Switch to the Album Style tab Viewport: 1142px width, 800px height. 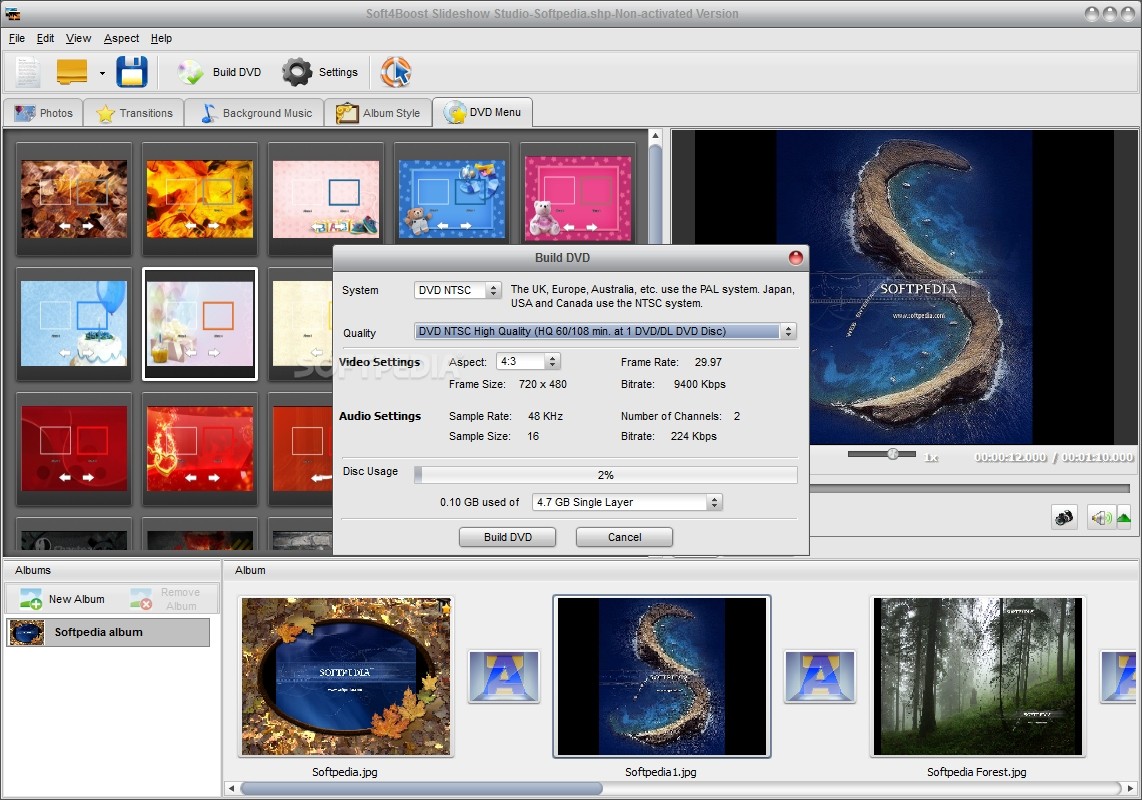tap(378, 113)
